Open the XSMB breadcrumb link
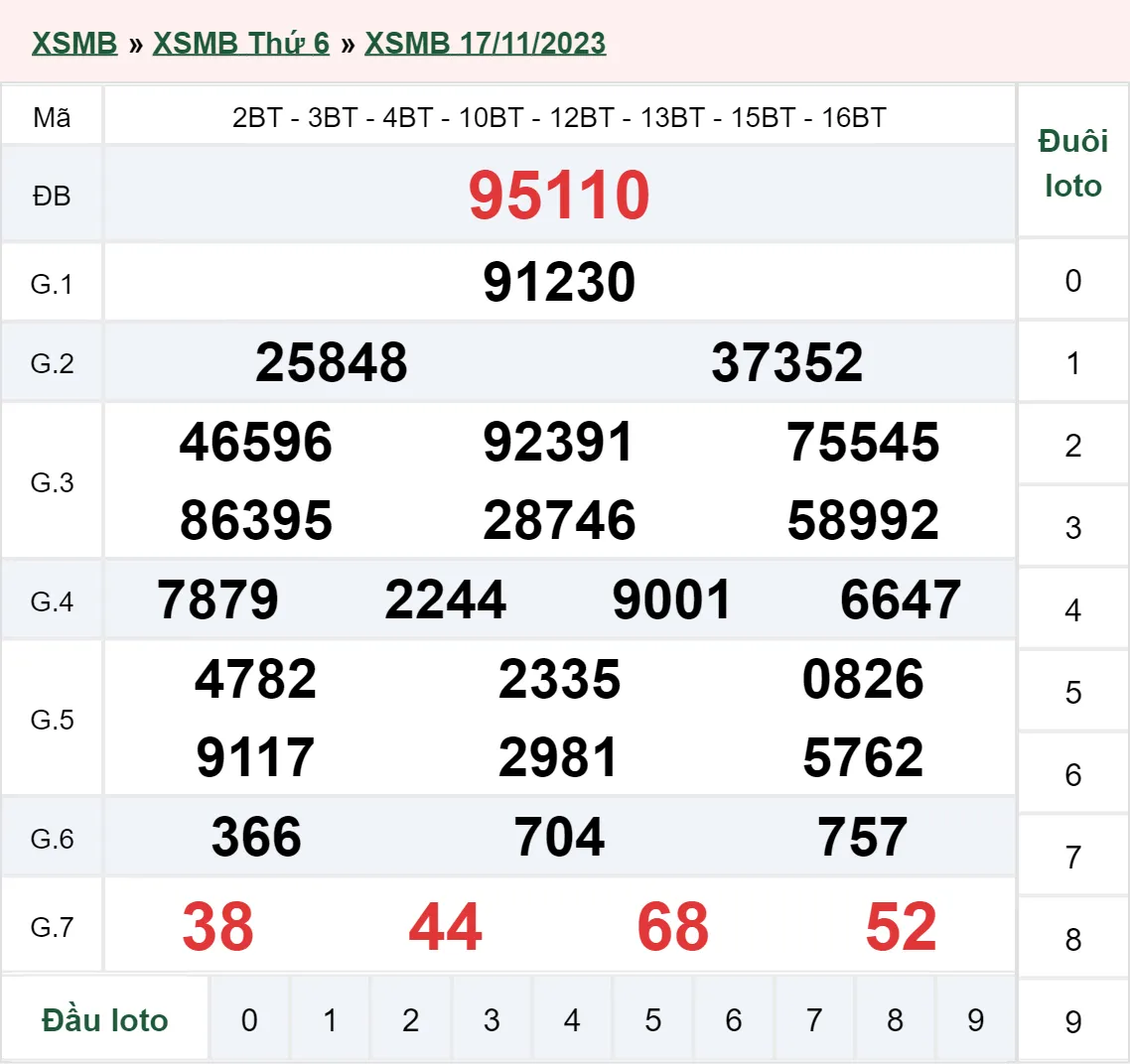 (x=73, y=43)
